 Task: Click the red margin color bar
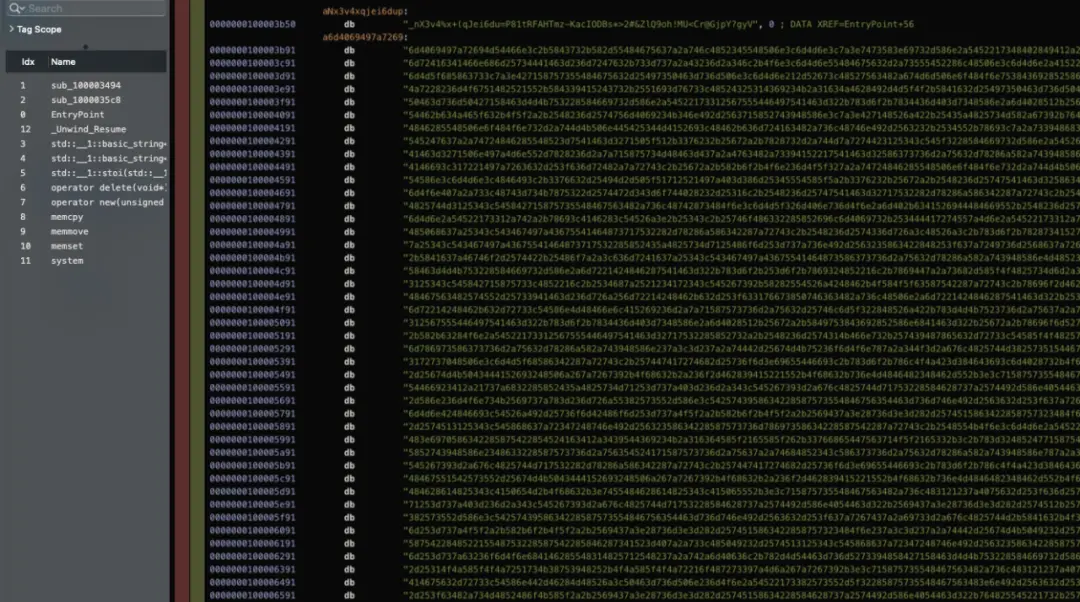click(182, 301)
